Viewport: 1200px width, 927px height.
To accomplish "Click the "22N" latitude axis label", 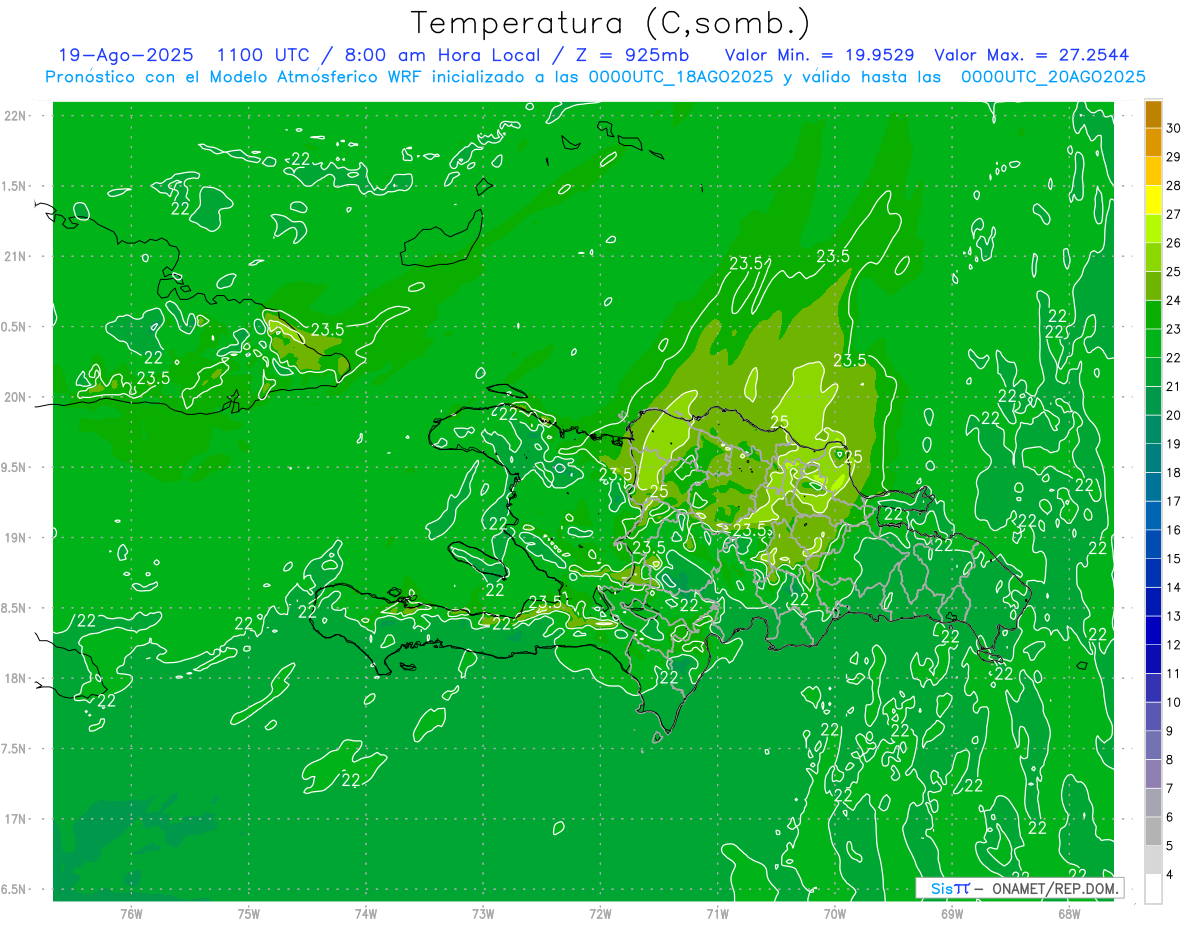I will (17, 116).
